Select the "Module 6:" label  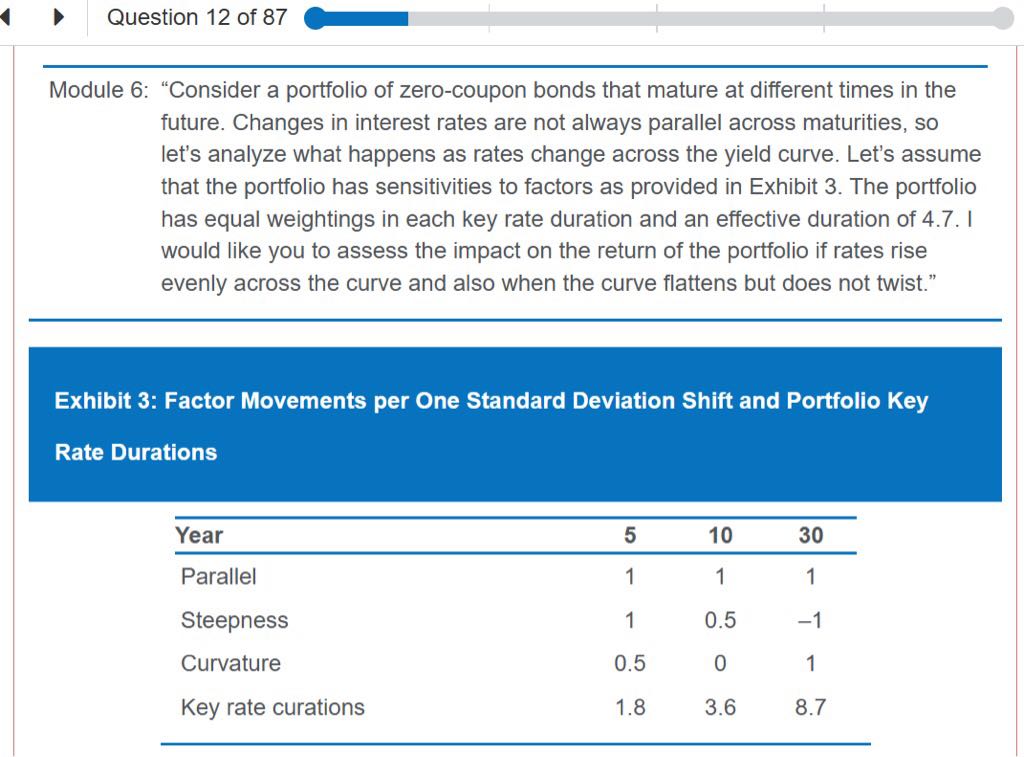[98, 91]
